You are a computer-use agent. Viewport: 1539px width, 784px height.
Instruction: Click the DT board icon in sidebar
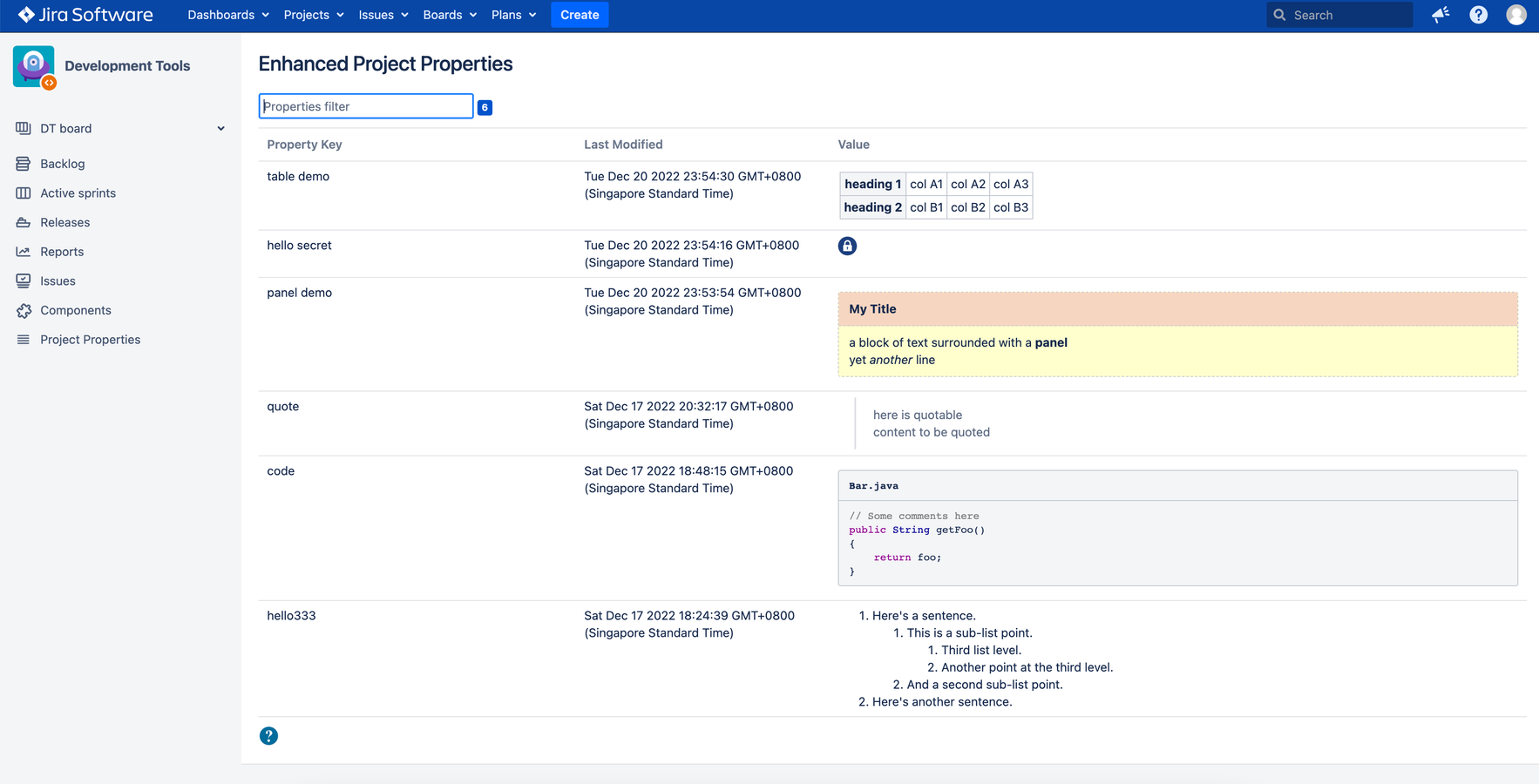[x=24, y=128]
